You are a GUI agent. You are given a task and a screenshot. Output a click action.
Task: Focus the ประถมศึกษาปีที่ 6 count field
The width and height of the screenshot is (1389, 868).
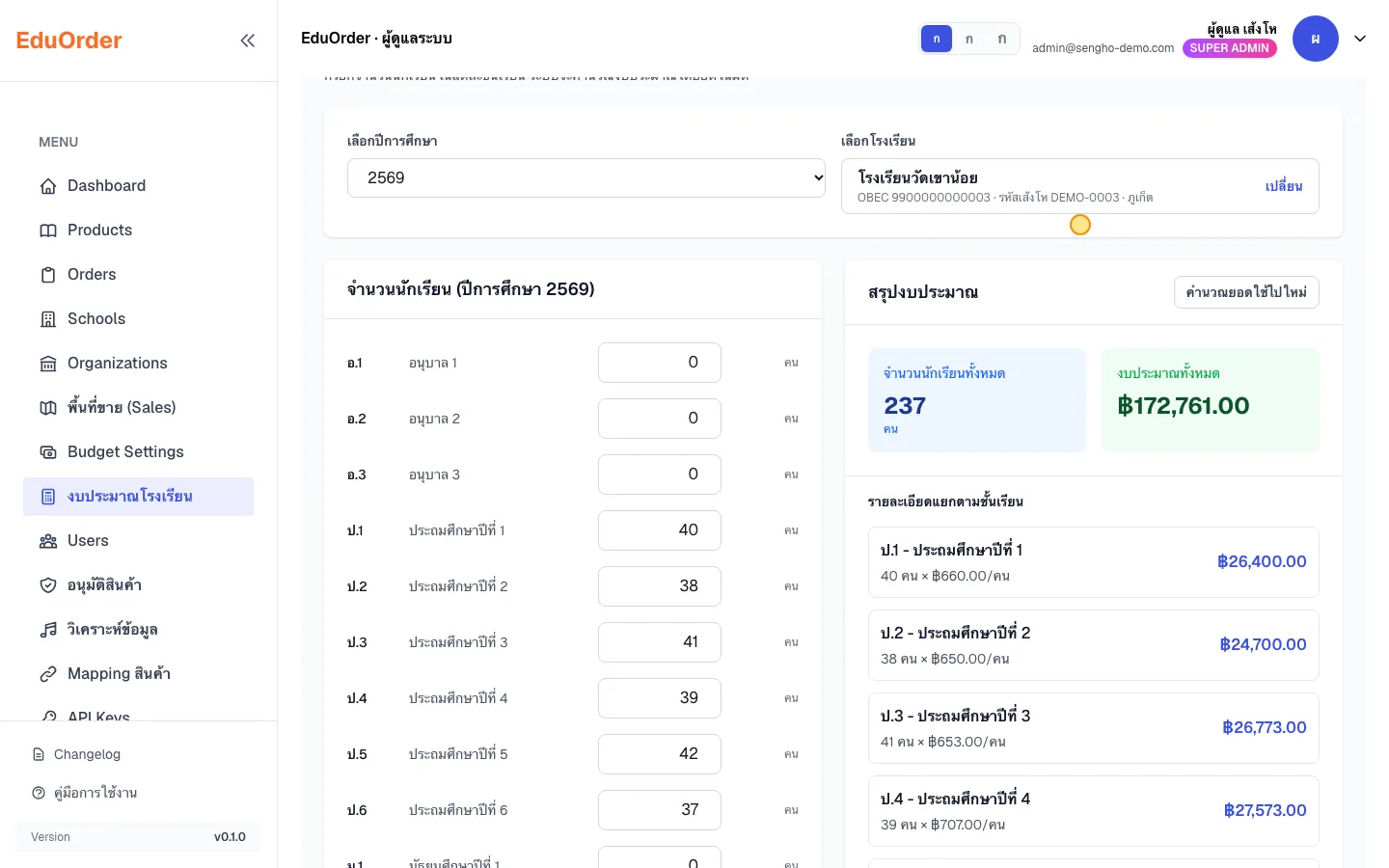660,810
